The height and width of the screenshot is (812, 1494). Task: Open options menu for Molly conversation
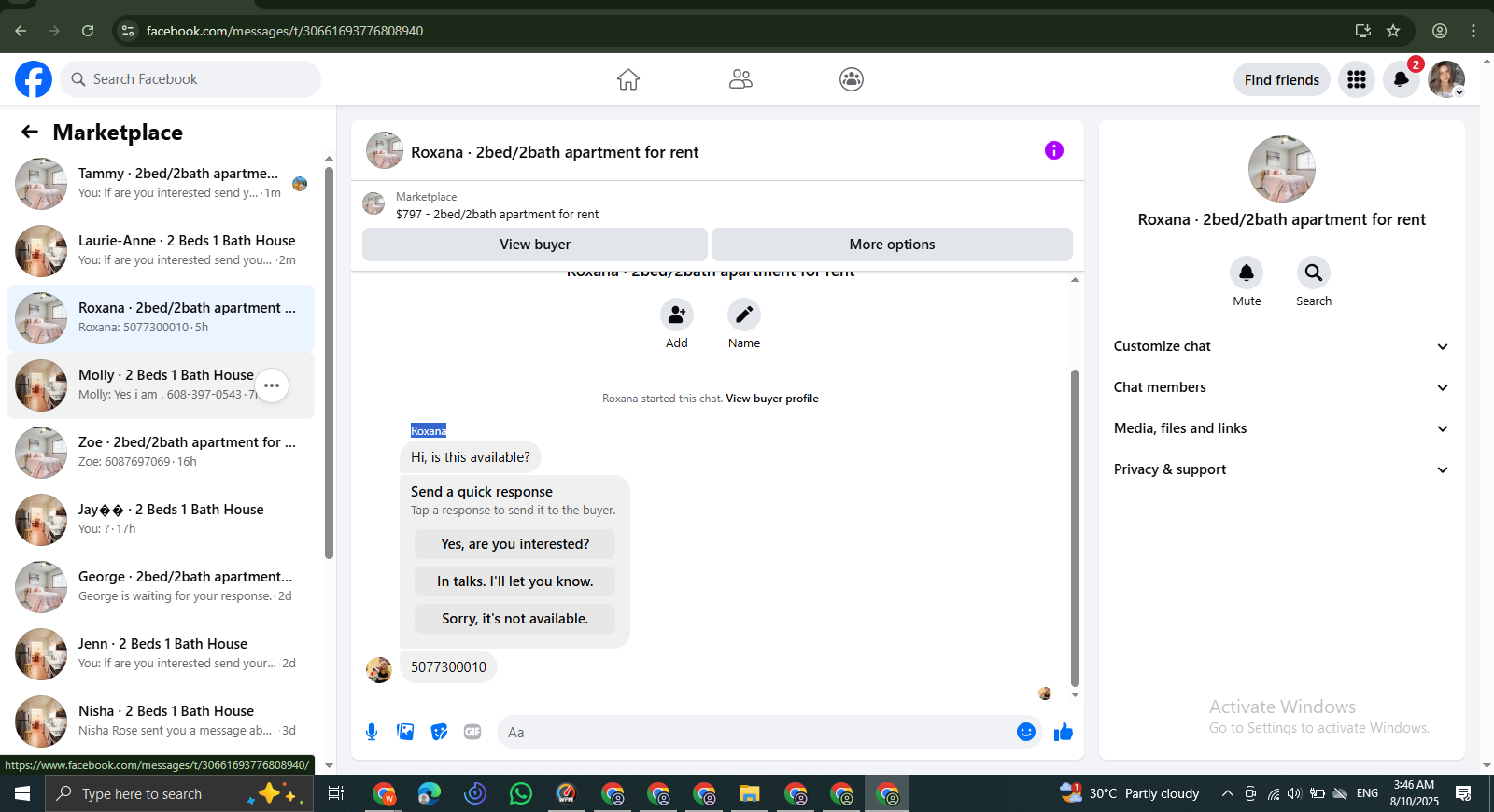tap(272, 385)
